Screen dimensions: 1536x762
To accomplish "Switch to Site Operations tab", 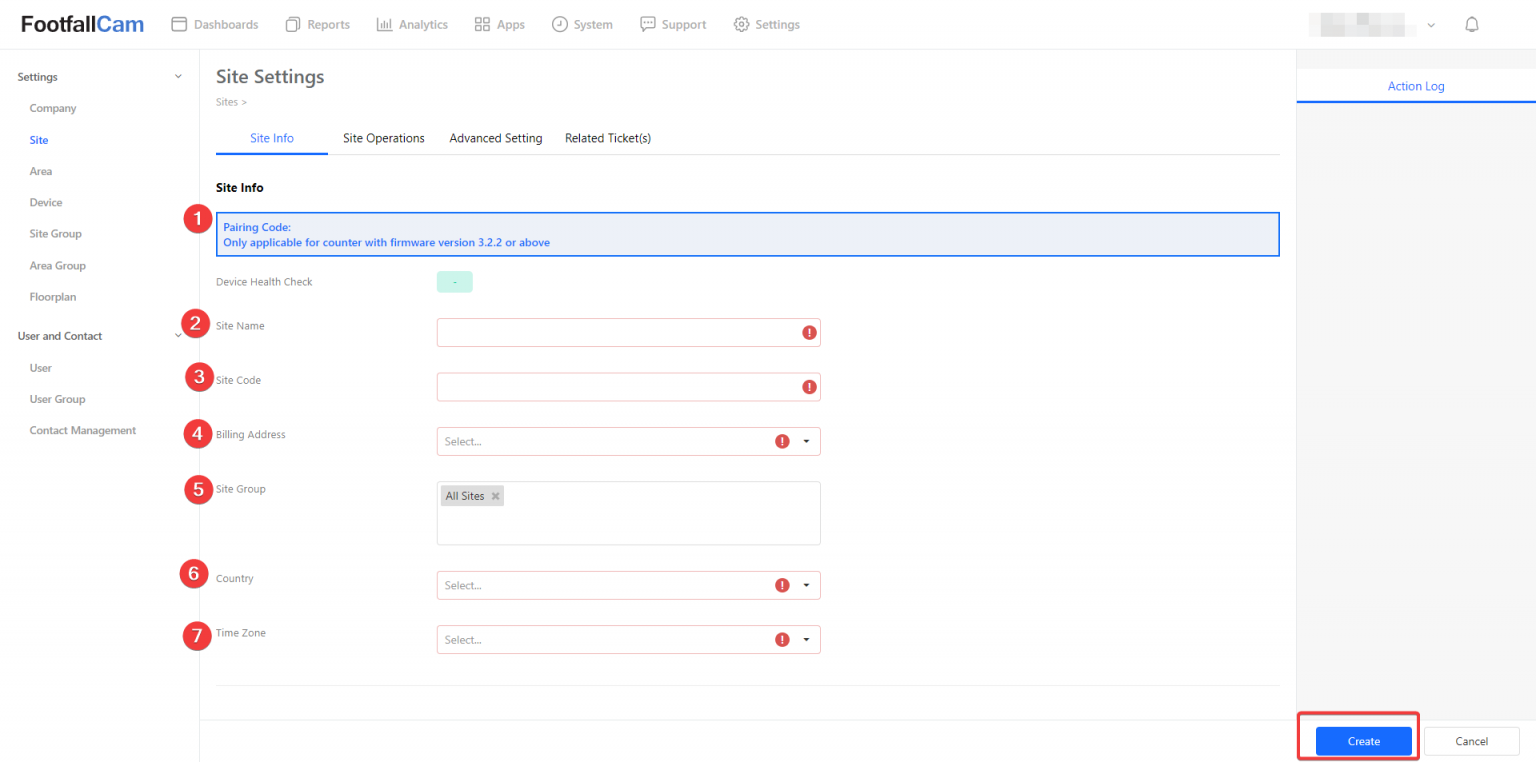I will (383, 138).
